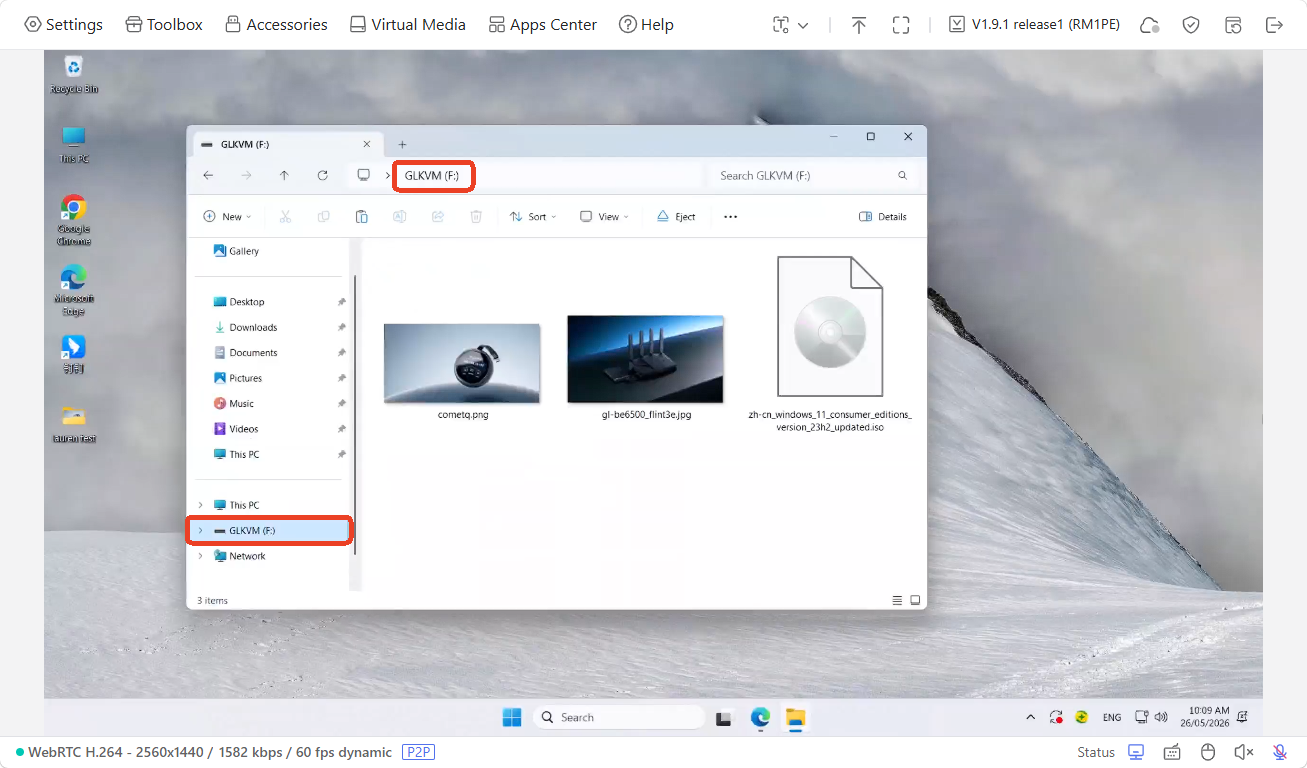Open the Sort dropdown
Screen dimensions: 1307x768
coord(533,216)
